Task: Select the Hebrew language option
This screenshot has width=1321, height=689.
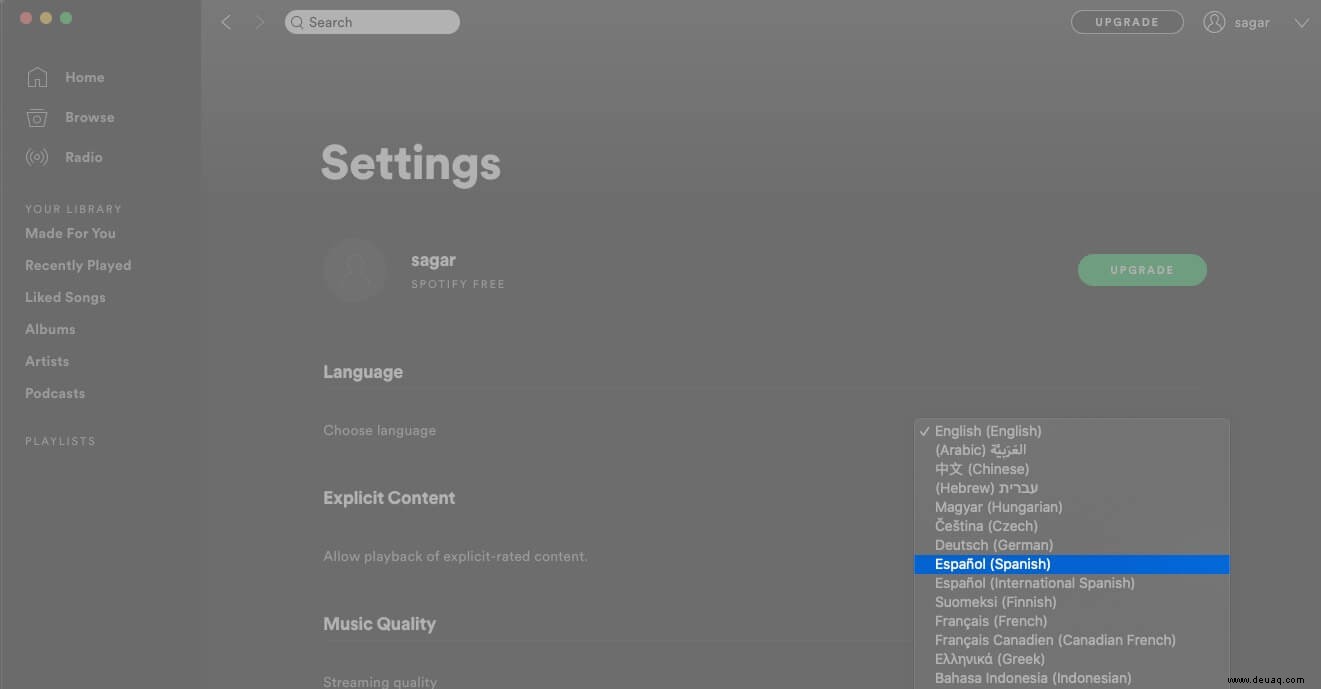Action: pos(1072,488)
